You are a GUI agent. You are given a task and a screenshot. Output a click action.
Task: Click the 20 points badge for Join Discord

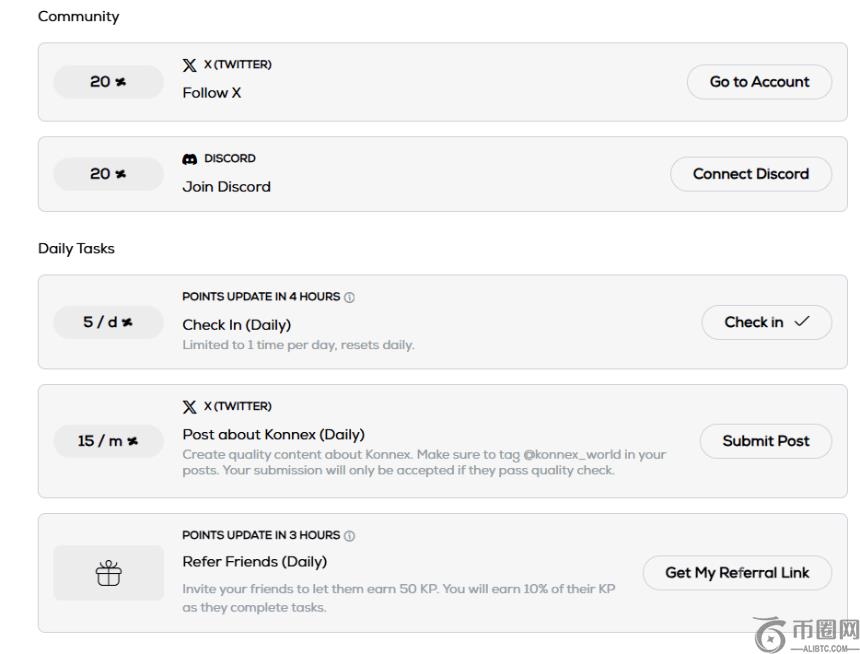click(x=108, y=174)
